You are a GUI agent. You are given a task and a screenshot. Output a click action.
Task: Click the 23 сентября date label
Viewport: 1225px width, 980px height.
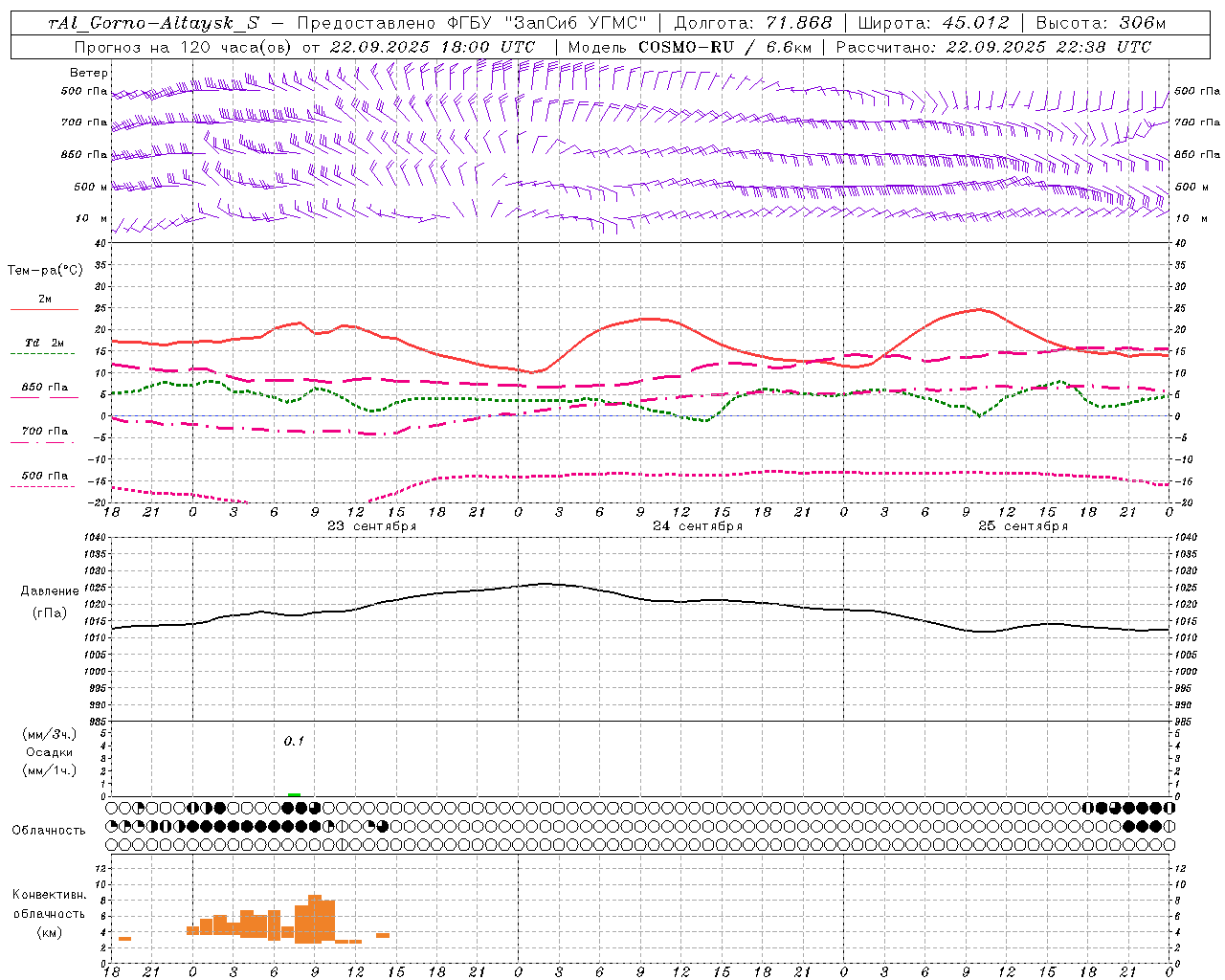click(371, 526)
